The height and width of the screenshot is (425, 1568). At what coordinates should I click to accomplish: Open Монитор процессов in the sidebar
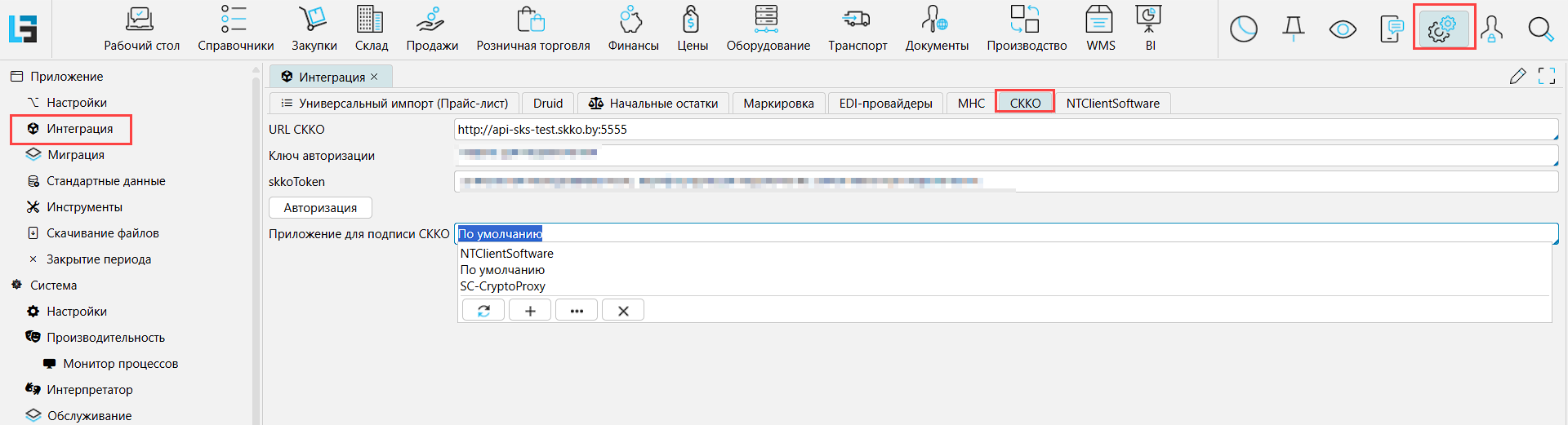[x=120, y=364]
